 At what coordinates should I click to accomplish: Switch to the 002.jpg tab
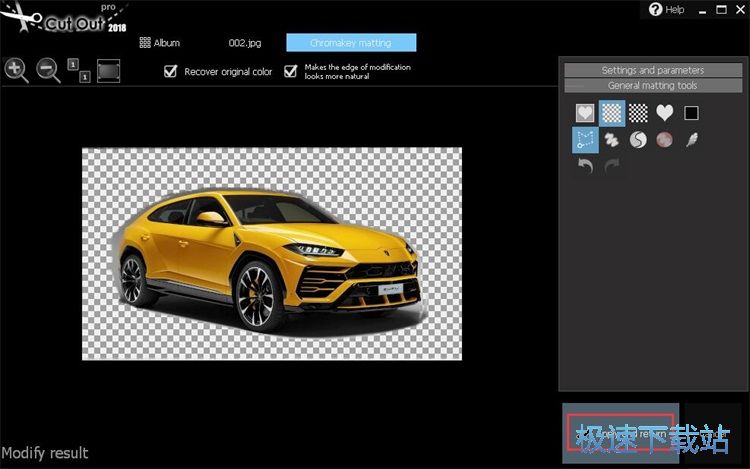pyautogui.click(x=245, y=43)
